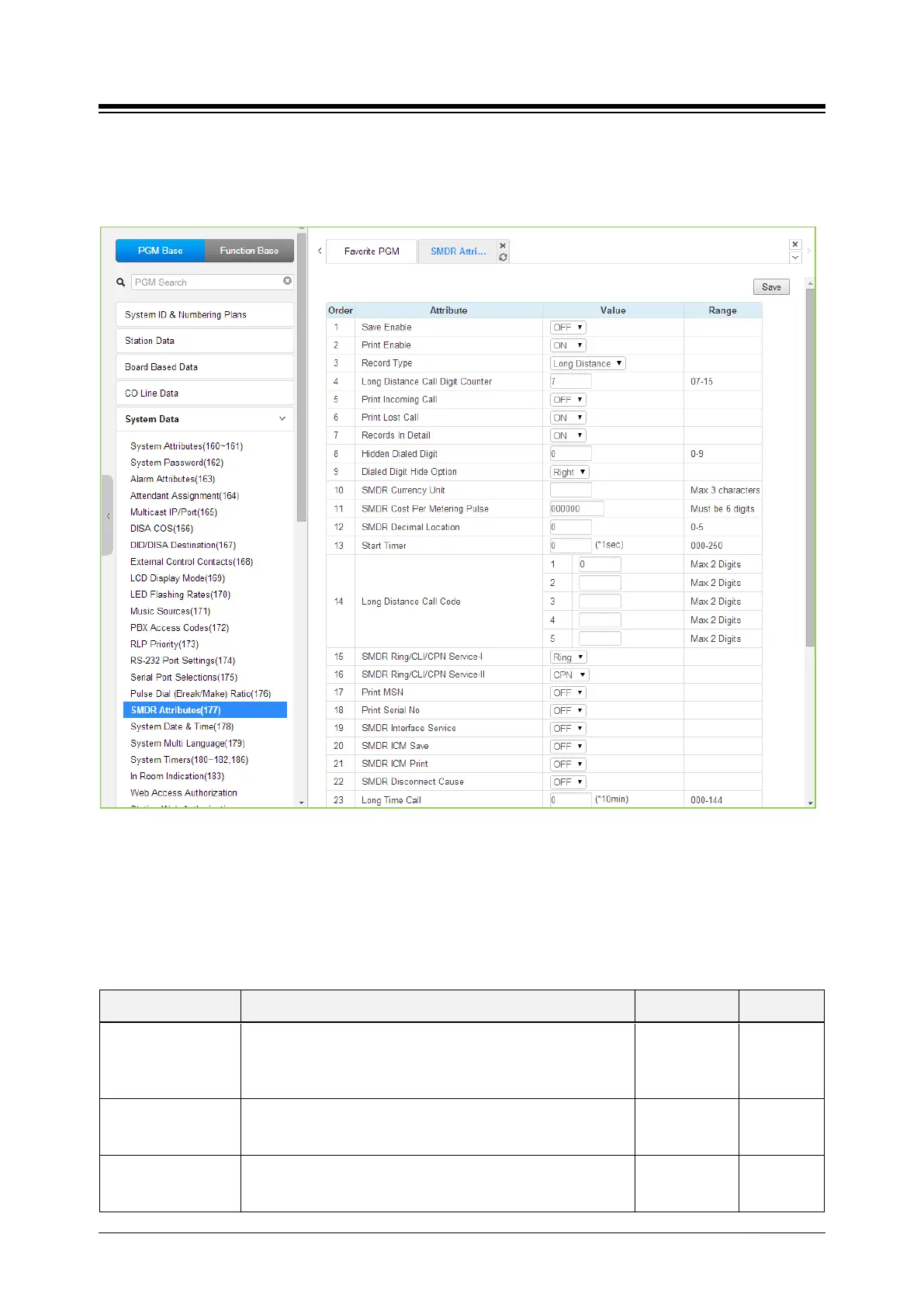Click the Long Distance Call Digit Counter field

tap(570, 381)
